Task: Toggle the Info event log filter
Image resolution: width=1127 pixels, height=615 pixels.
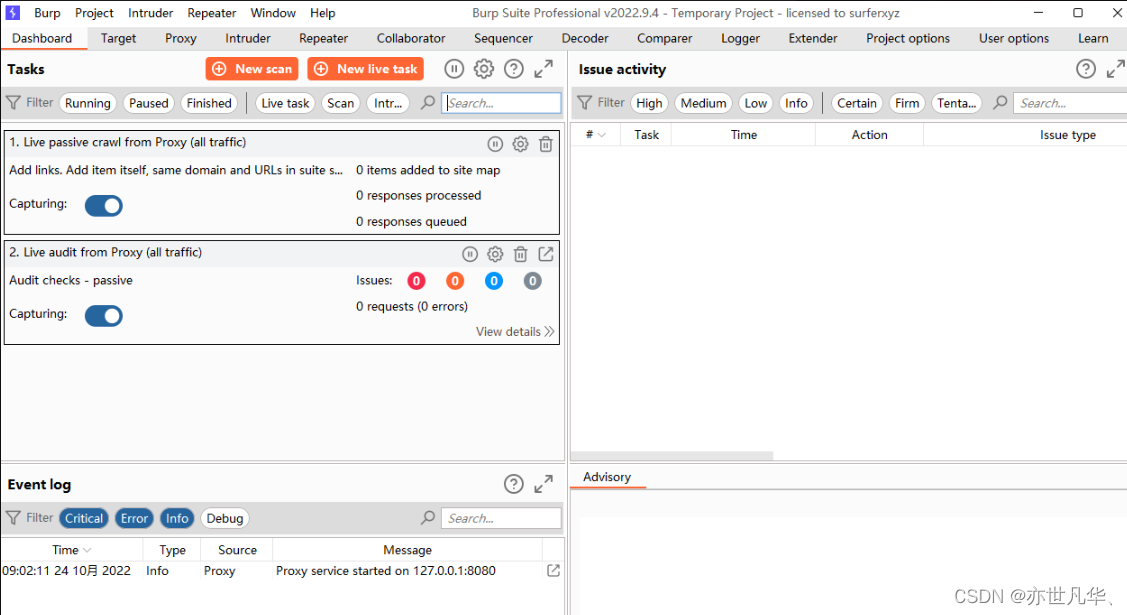Action: coord(177,518)
